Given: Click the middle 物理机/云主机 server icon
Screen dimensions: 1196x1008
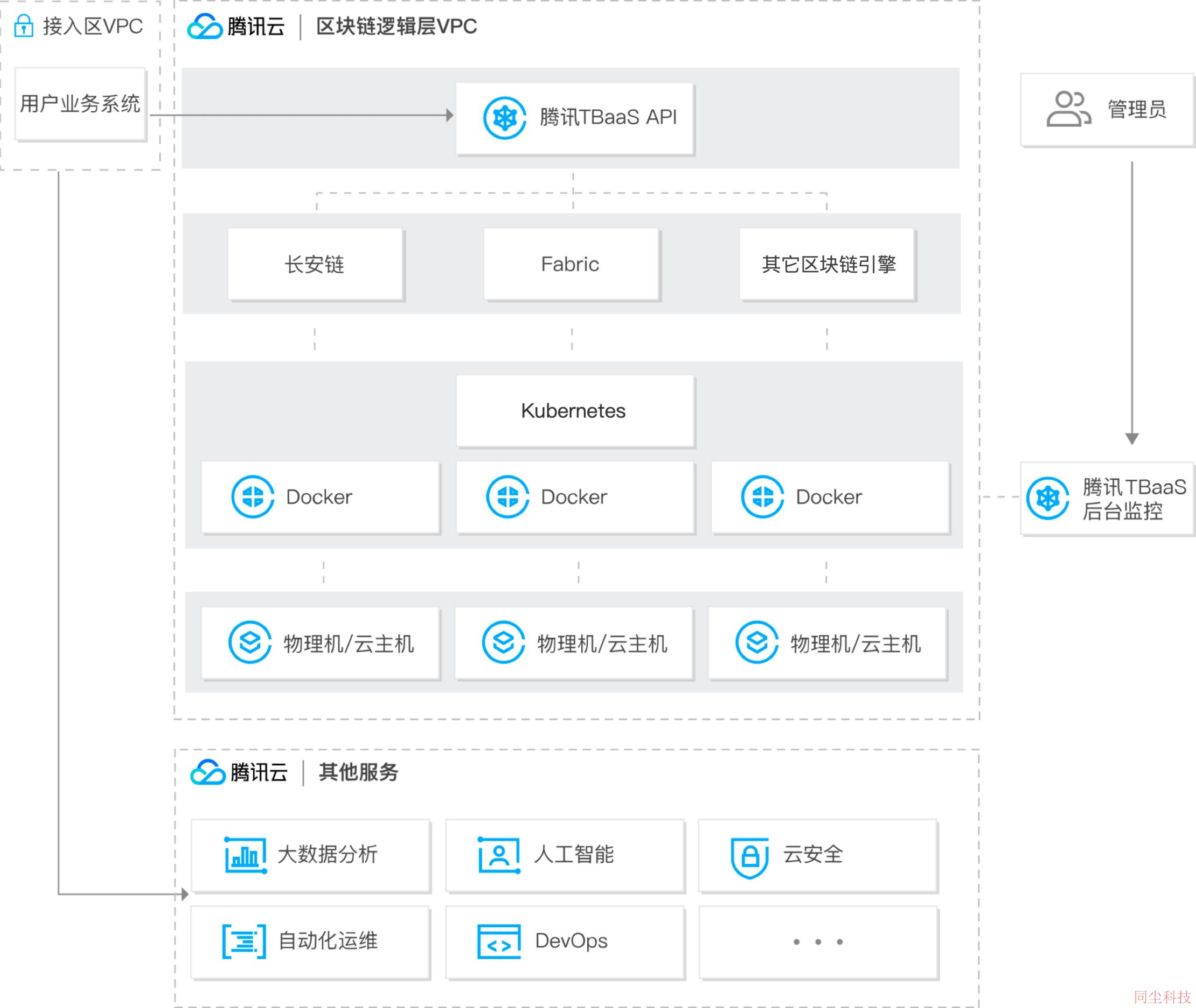Looking at the screenshot, I should click(504, 642).
